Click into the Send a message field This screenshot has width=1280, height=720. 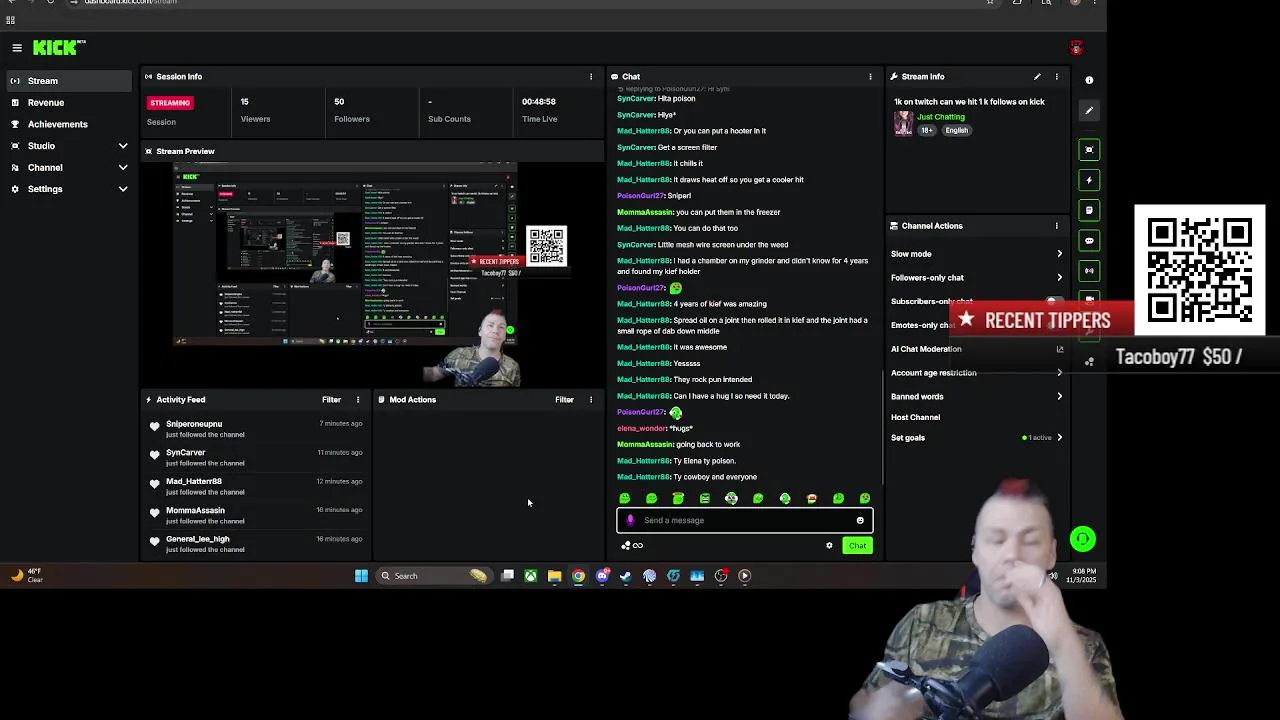[745, 520]
